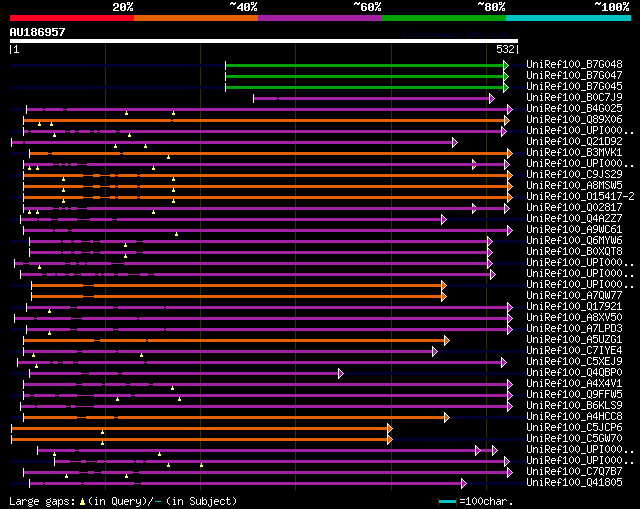Click the orange alignment bar for UniRef100_C5JCP6
Screen dimensions: 640x509
coord(199,428)
